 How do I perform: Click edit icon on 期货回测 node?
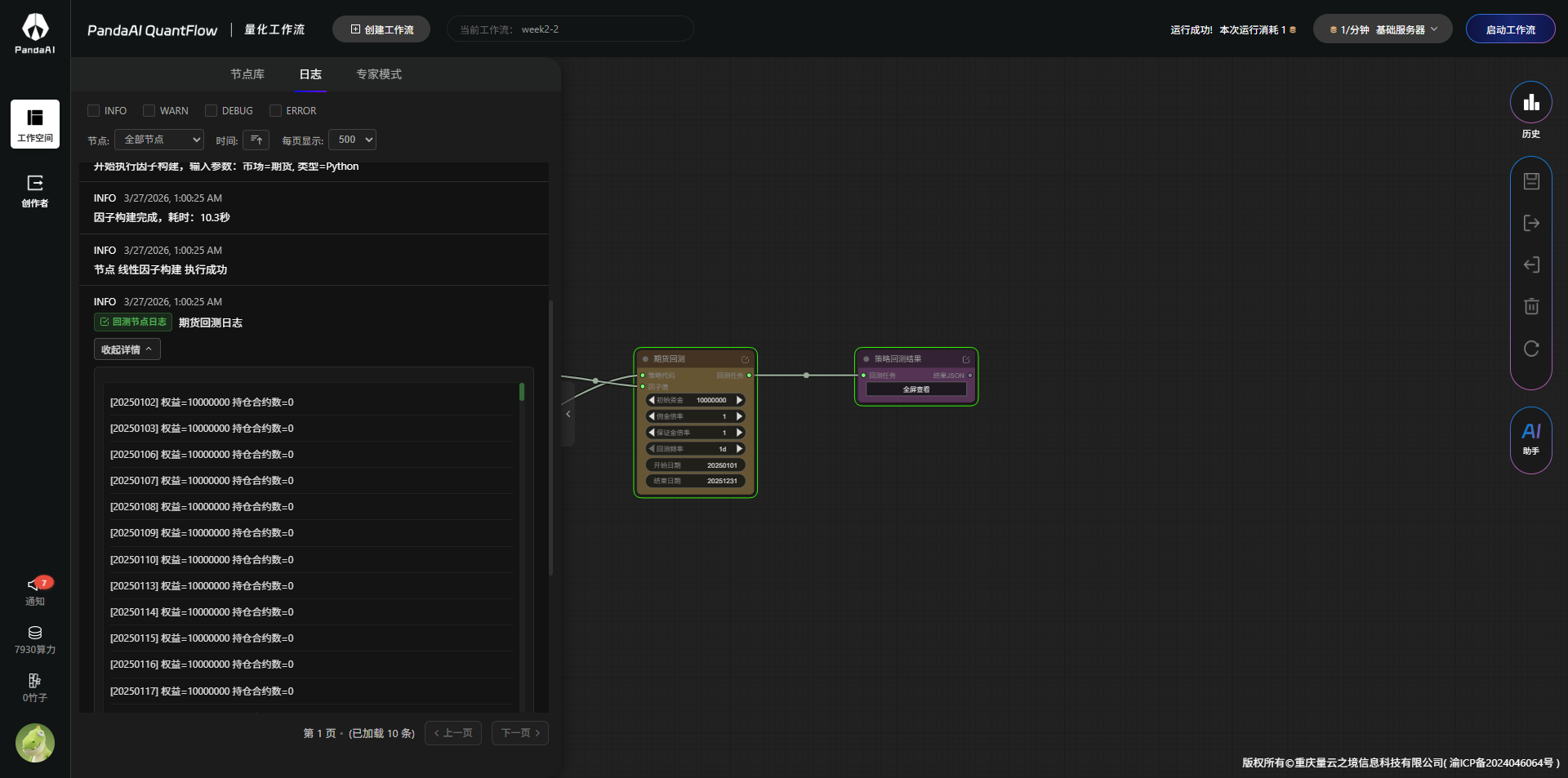pyautogui.click(x=745, y=359)
